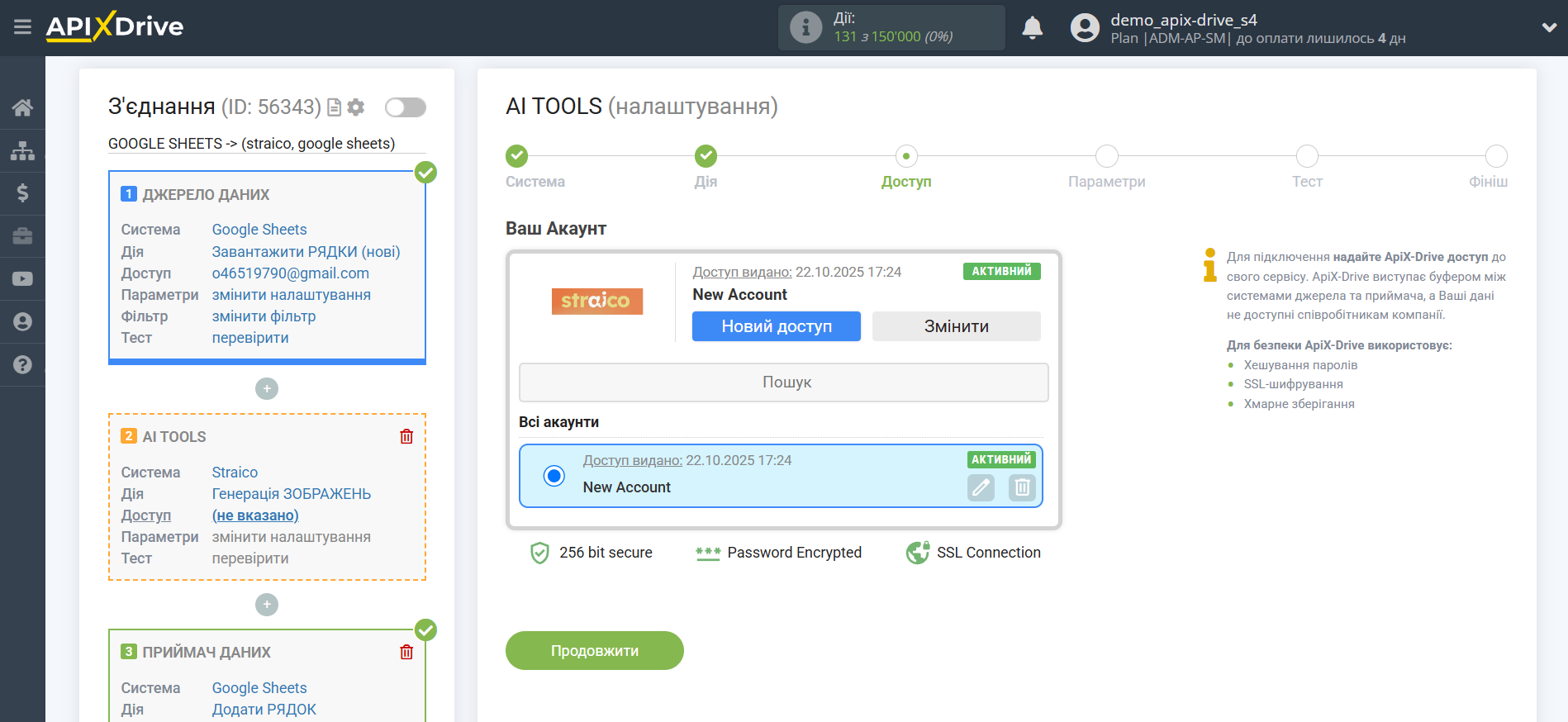Go to the Дія step
Viewport: 1568px width, 722px height.
[706, 156]
